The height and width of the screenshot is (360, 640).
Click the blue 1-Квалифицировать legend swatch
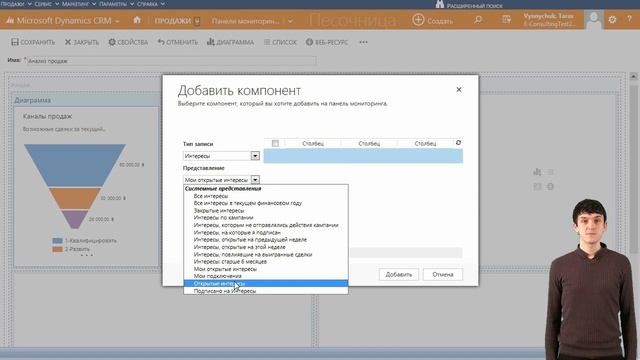click(x=58, y=241)
